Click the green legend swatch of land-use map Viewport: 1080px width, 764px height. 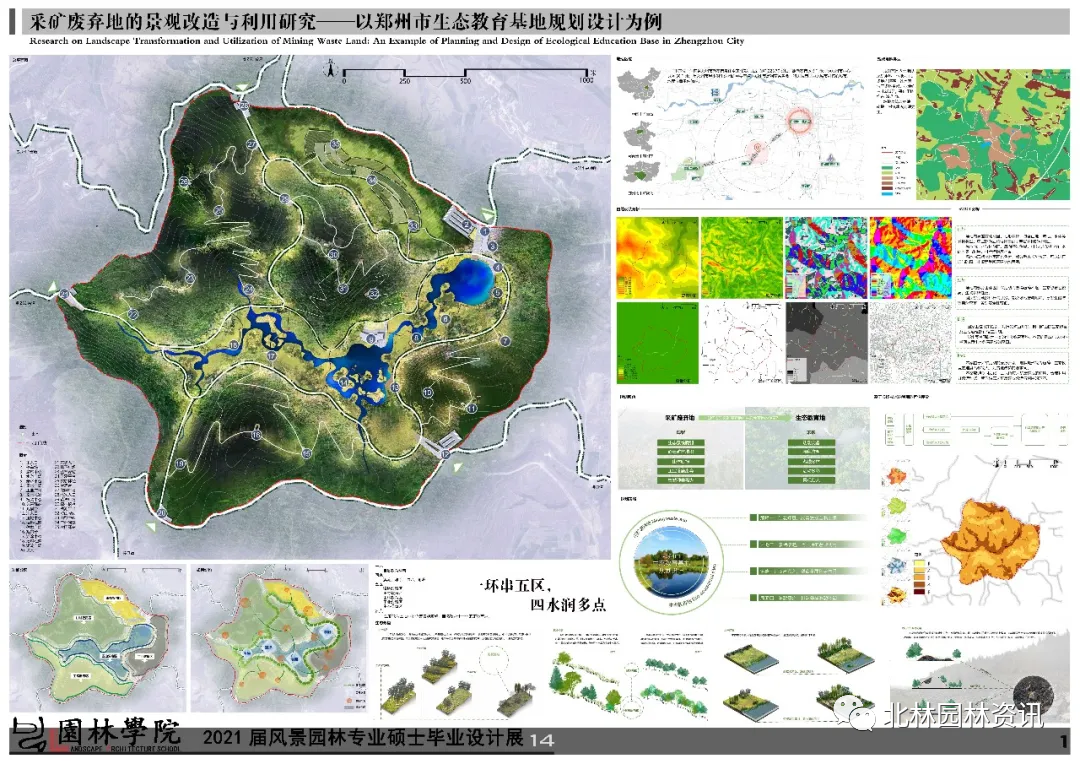[x=887, y=167]
